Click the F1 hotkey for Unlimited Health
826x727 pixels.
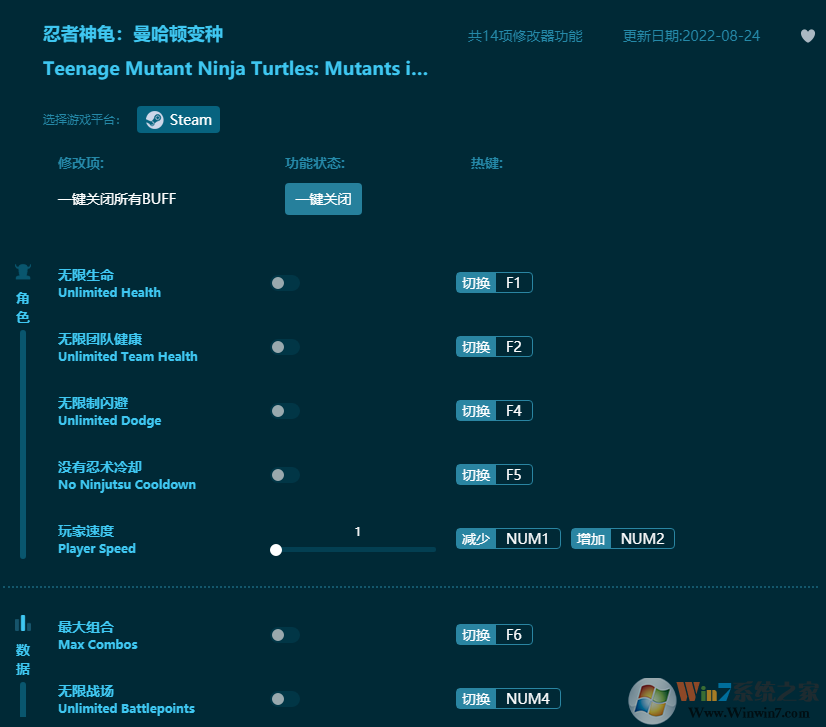pos(513,283)
